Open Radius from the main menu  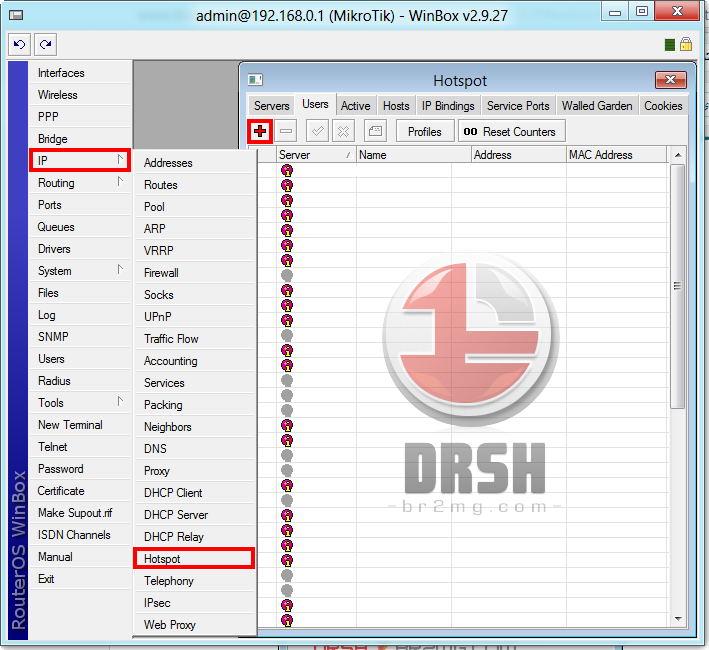click(x=80, y=381)
